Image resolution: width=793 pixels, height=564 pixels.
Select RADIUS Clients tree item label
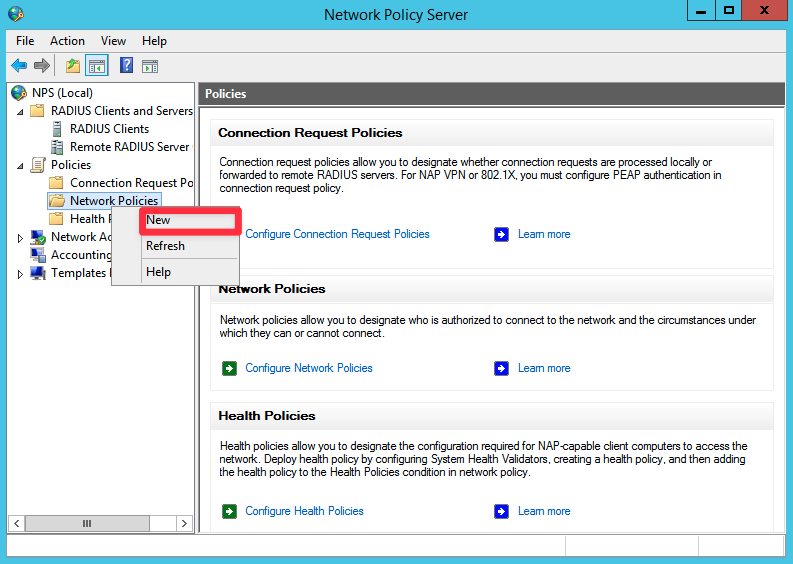click(x=110, y=129)
